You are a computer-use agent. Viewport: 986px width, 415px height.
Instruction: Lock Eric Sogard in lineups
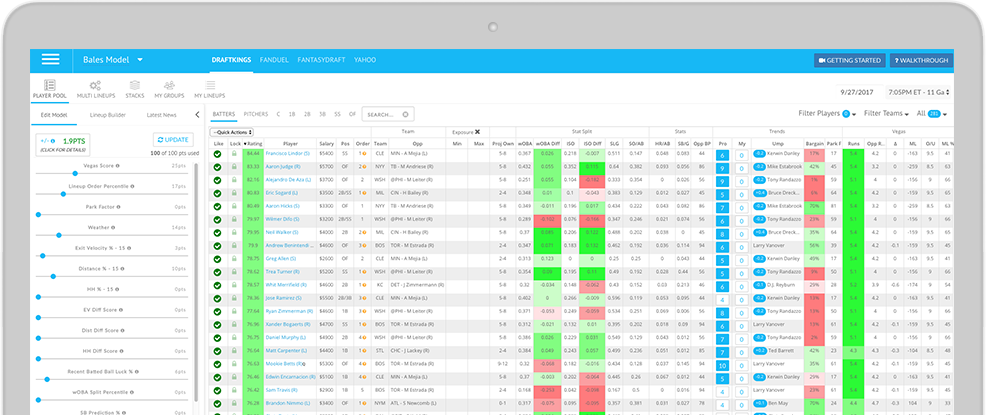pyautogui.click(x=235, y=193)
